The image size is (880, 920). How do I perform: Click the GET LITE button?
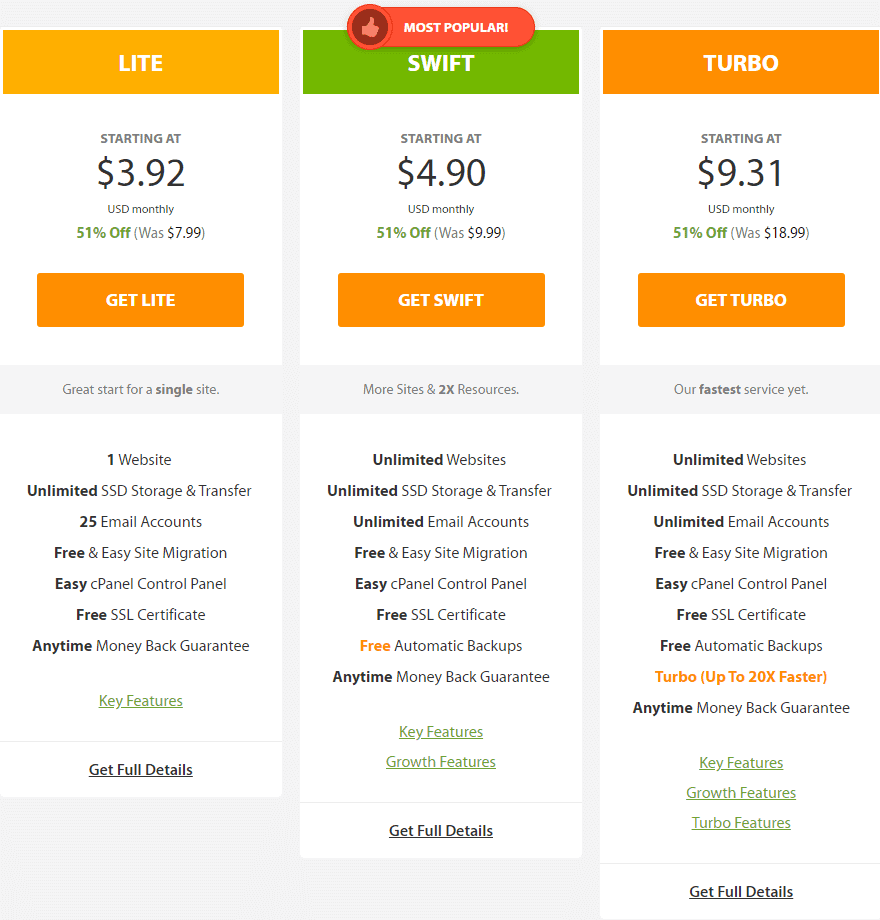pyautogui.click(x=140, y=300)
